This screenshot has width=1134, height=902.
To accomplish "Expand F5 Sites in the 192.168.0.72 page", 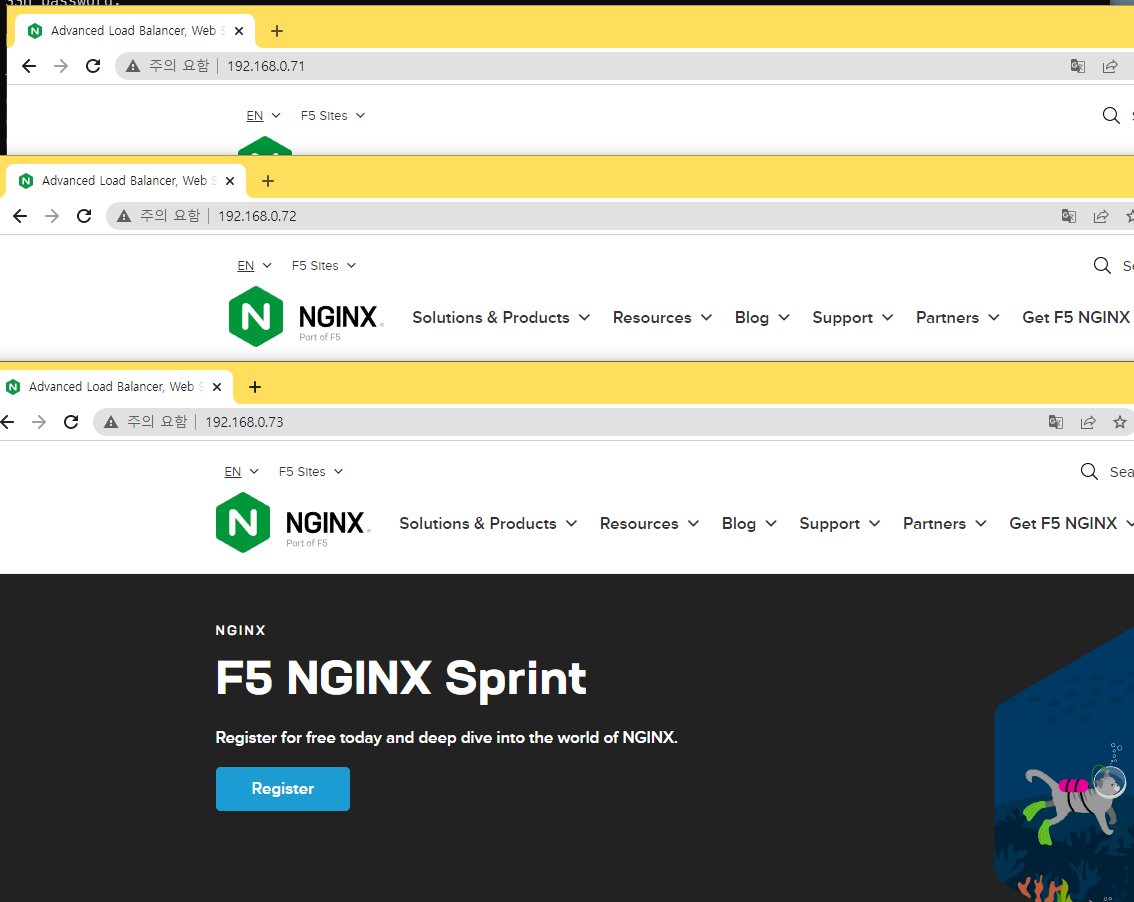I will [x=324, y=265].
